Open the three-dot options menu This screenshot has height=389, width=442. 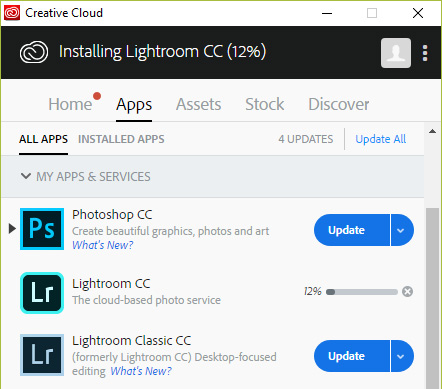coord(425,53)
